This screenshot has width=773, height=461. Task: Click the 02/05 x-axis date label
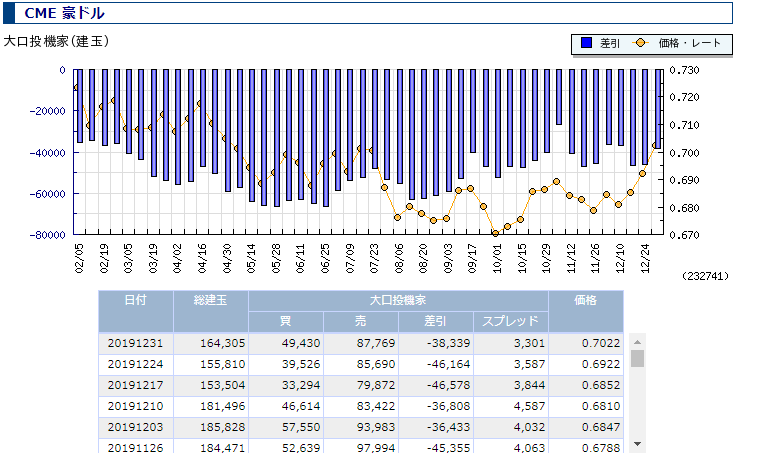tap(79, 258)
